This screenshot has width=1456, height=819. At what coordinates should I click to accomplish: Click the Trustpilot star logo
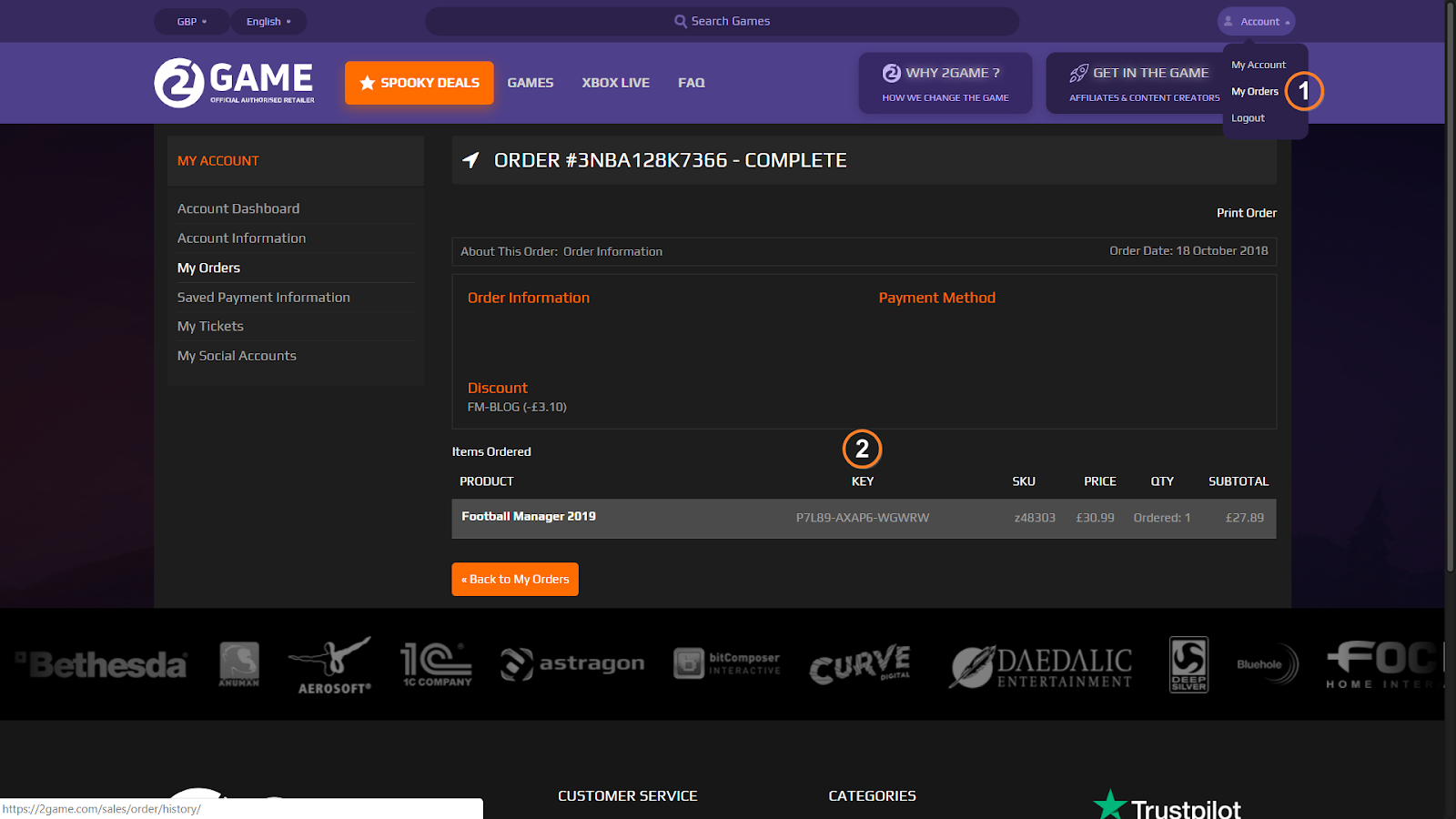point(1110,805)
